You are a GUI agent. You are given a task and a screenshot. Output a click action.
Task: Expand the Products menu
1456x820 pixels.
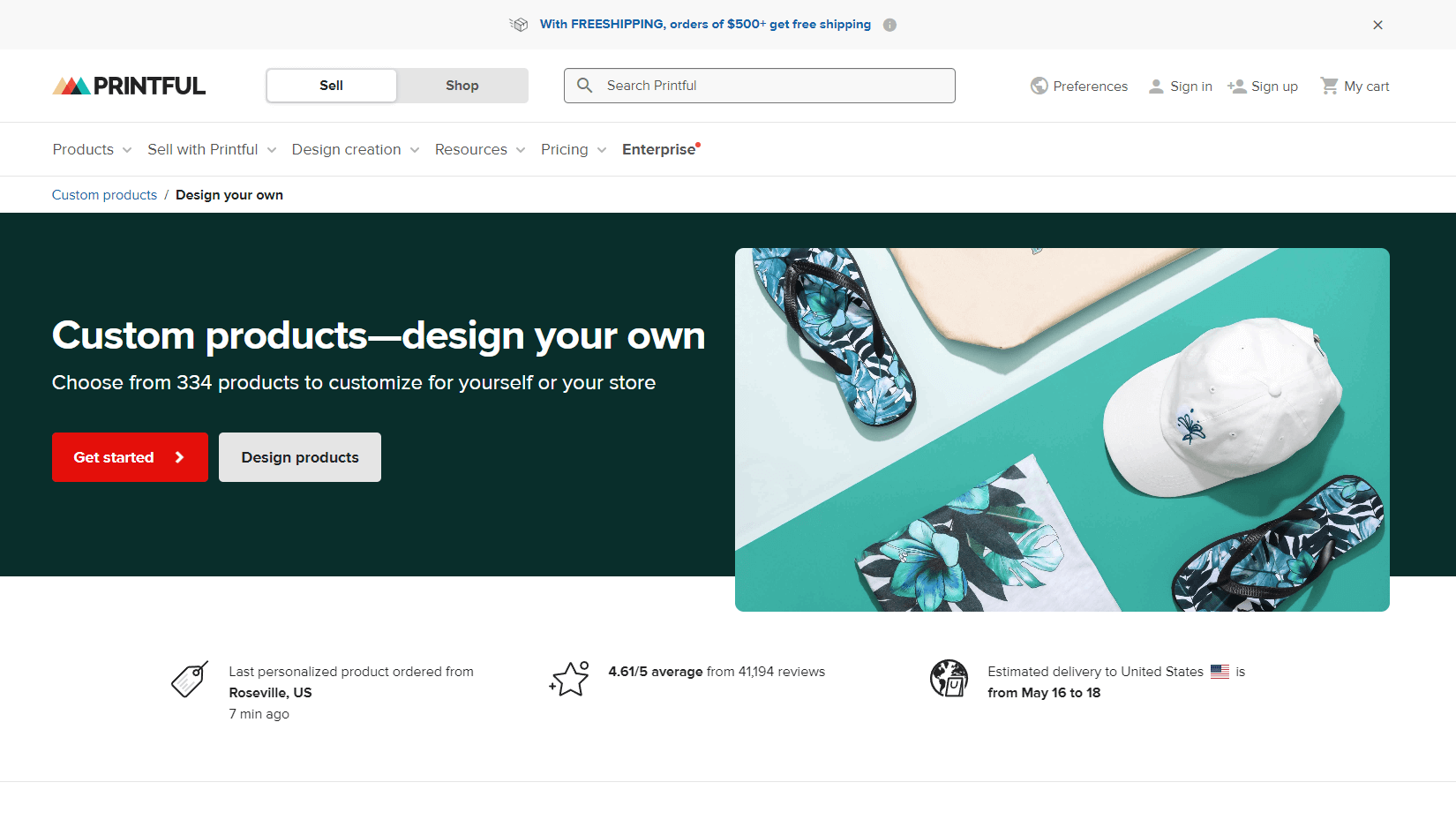pos(92,149)
